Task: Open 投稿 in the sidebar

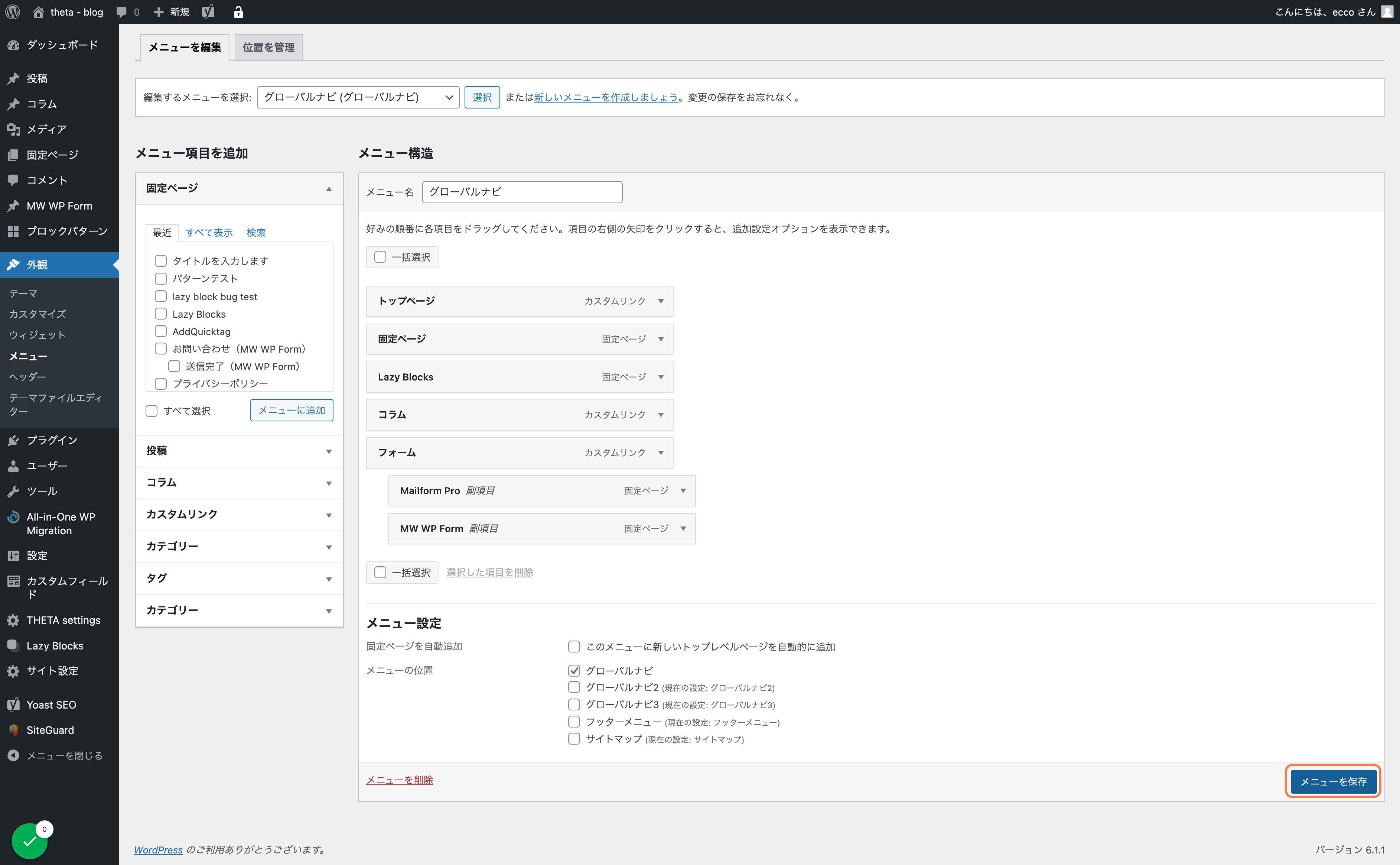Action: [x=59, y=78]
